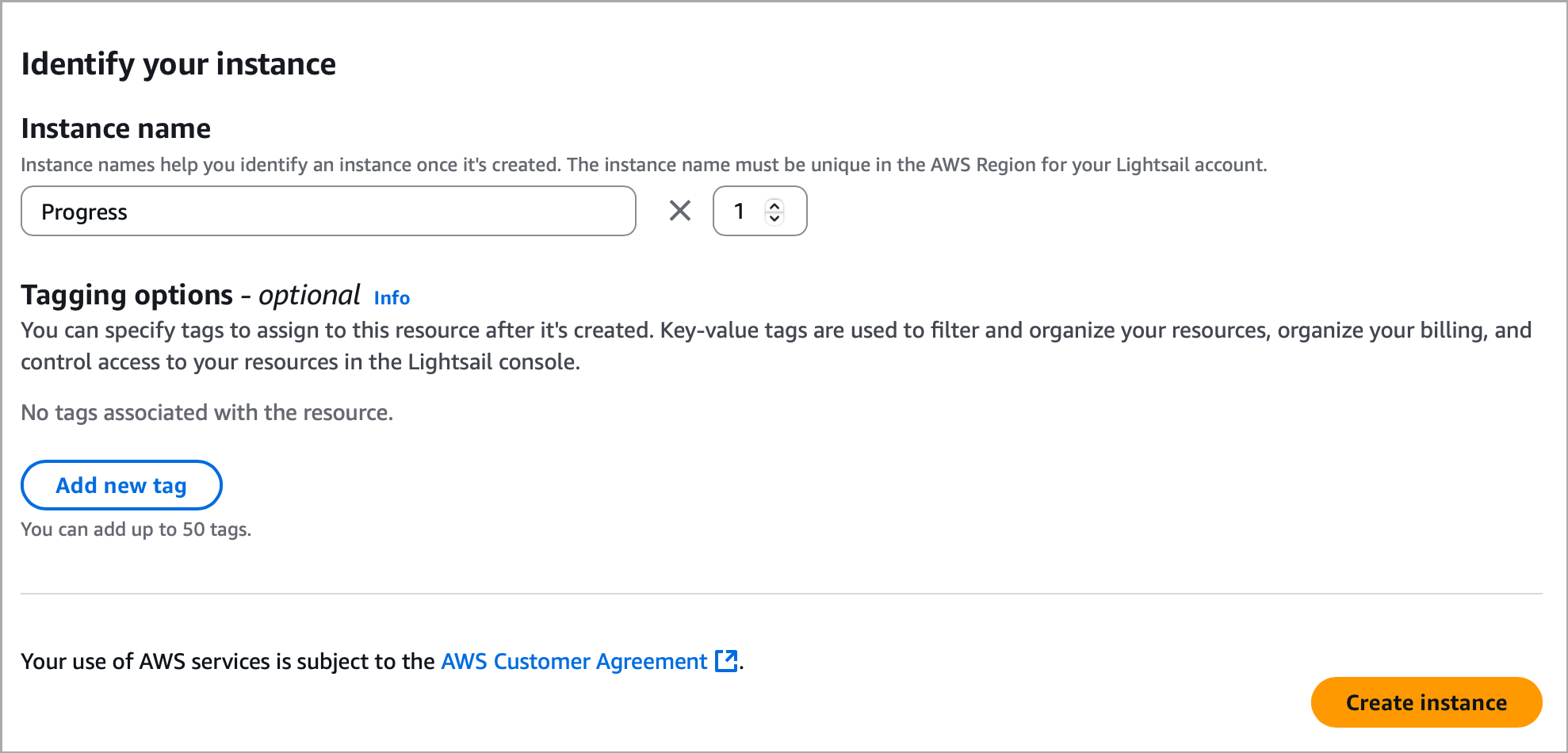Click the No tags associated message
The image size is (1568, 753).
207,413
